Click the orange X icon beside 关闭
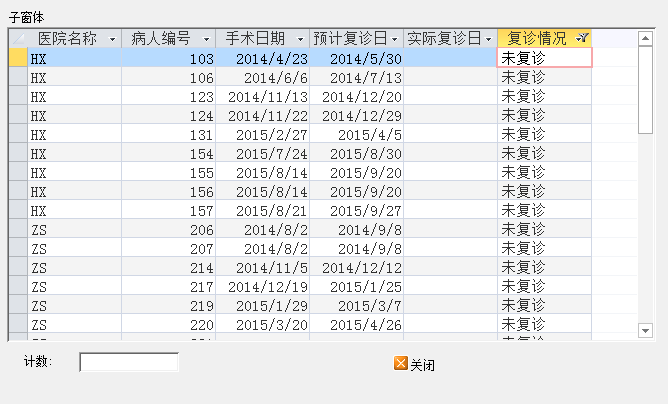Viewport: 668px width, 404px height. 401,364
